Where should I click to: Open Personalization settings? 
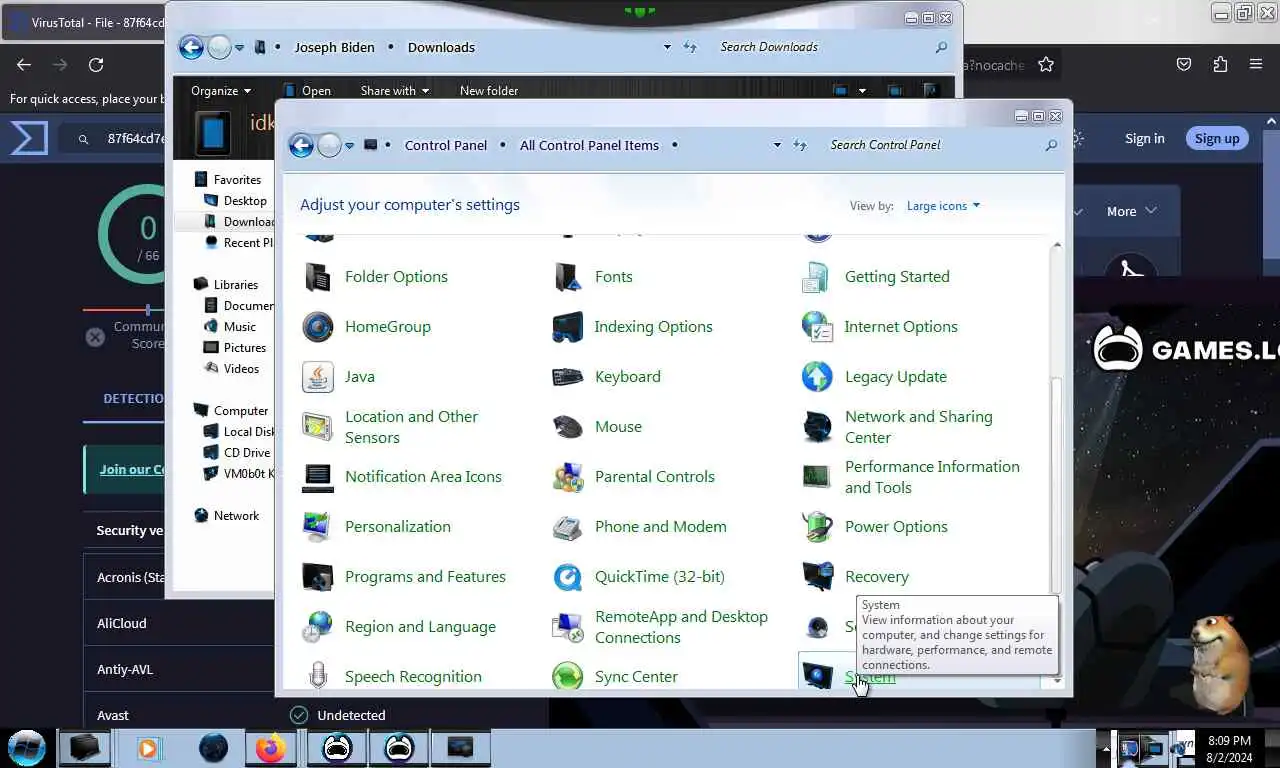coord(376,527)
